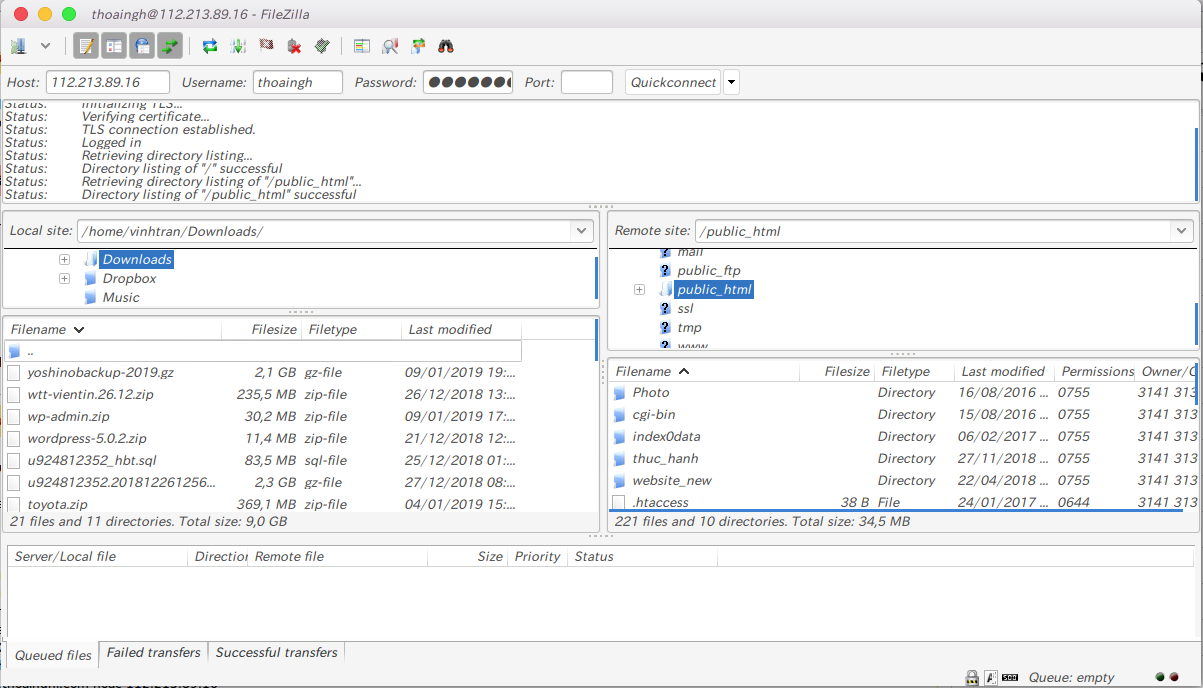This screenshot has width=1203, height=688.
Task: Select the .htaccess file icon
Action: pyautogui.click(x=619, y=502)
